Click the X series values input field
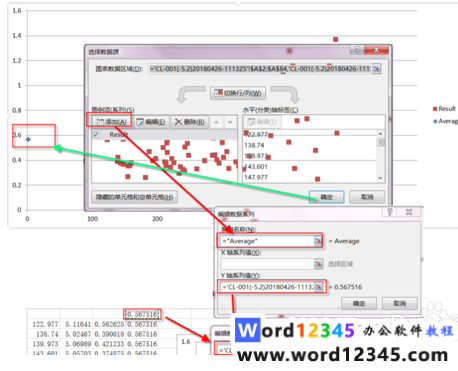 [x=267, y=264]
